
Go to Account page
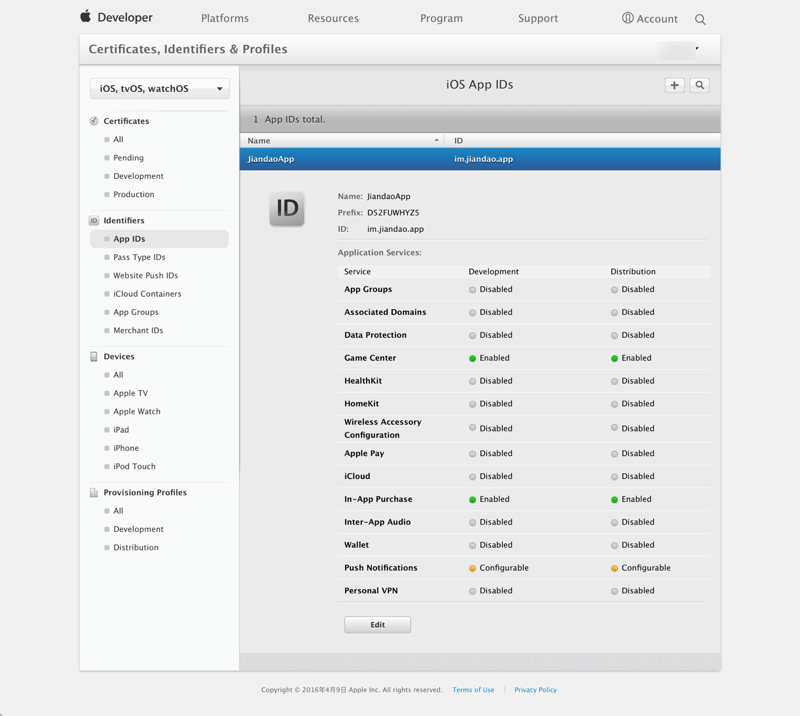pyautogui.click(x=657, y=19)
